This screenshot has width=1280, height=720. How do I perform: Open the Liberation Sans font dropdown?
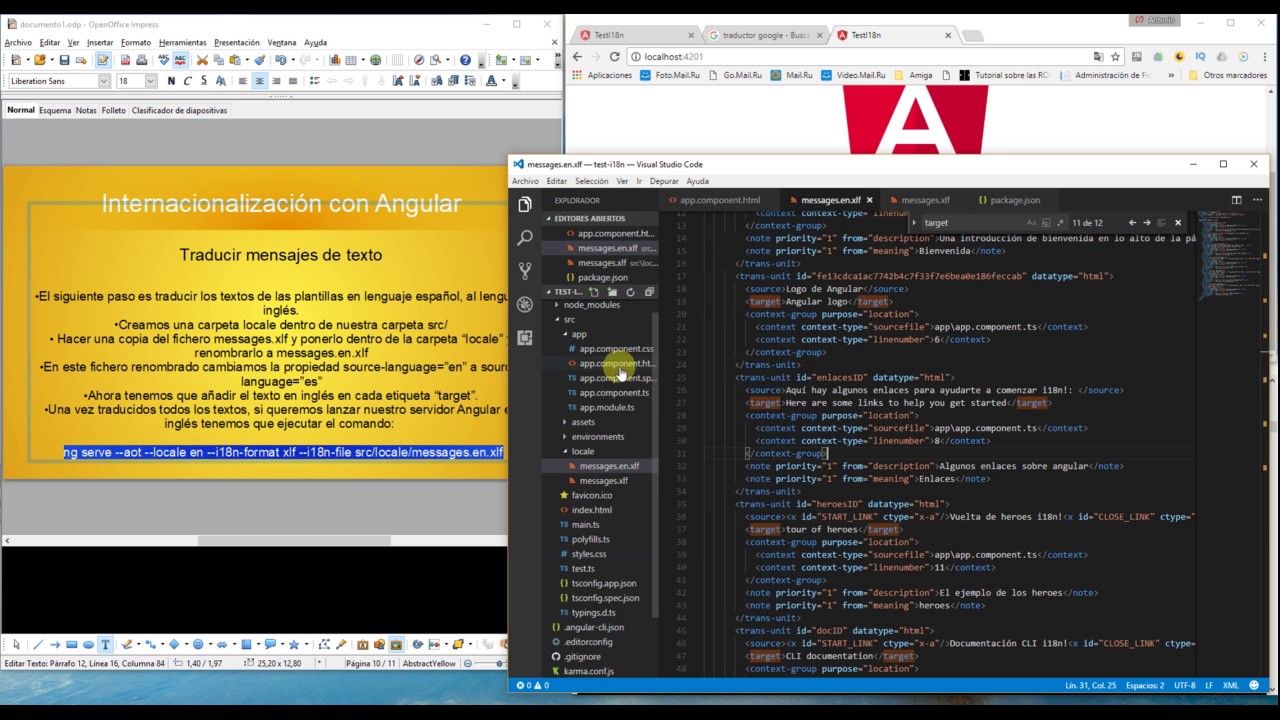click(x=103, y=81)
